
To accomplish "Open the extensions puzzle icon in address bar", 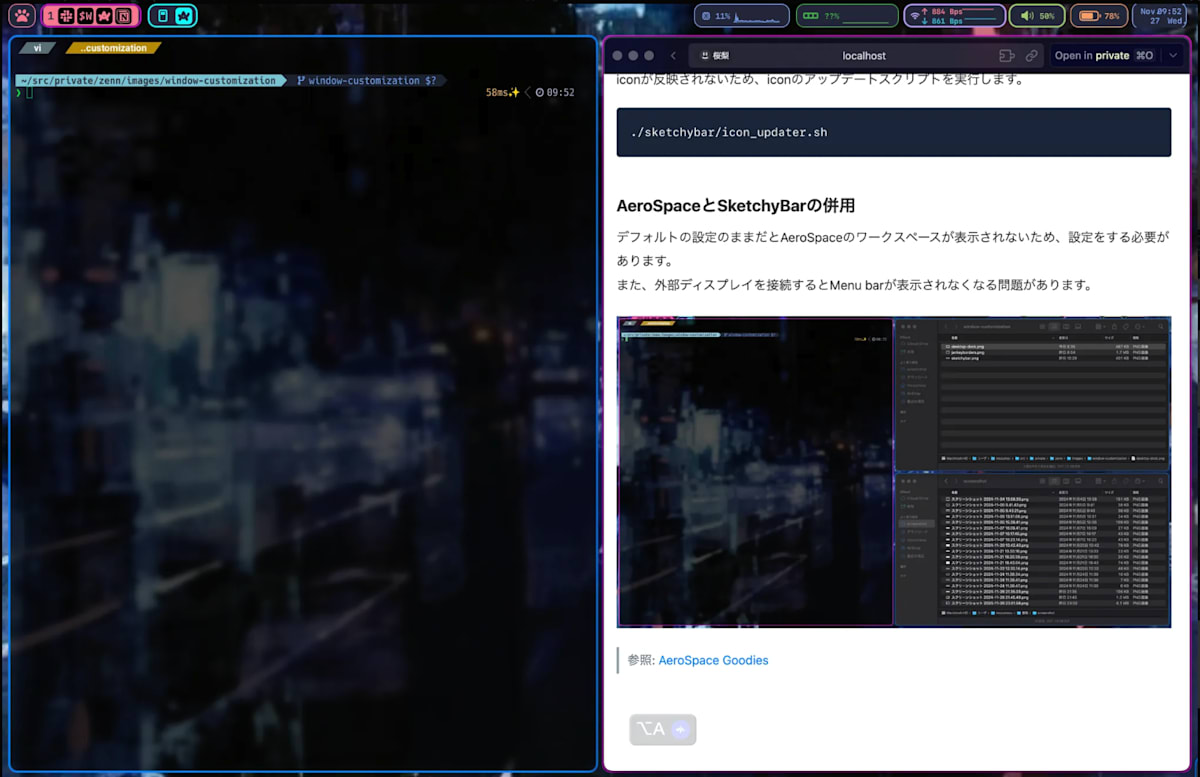I will [x=1007, y=56].
